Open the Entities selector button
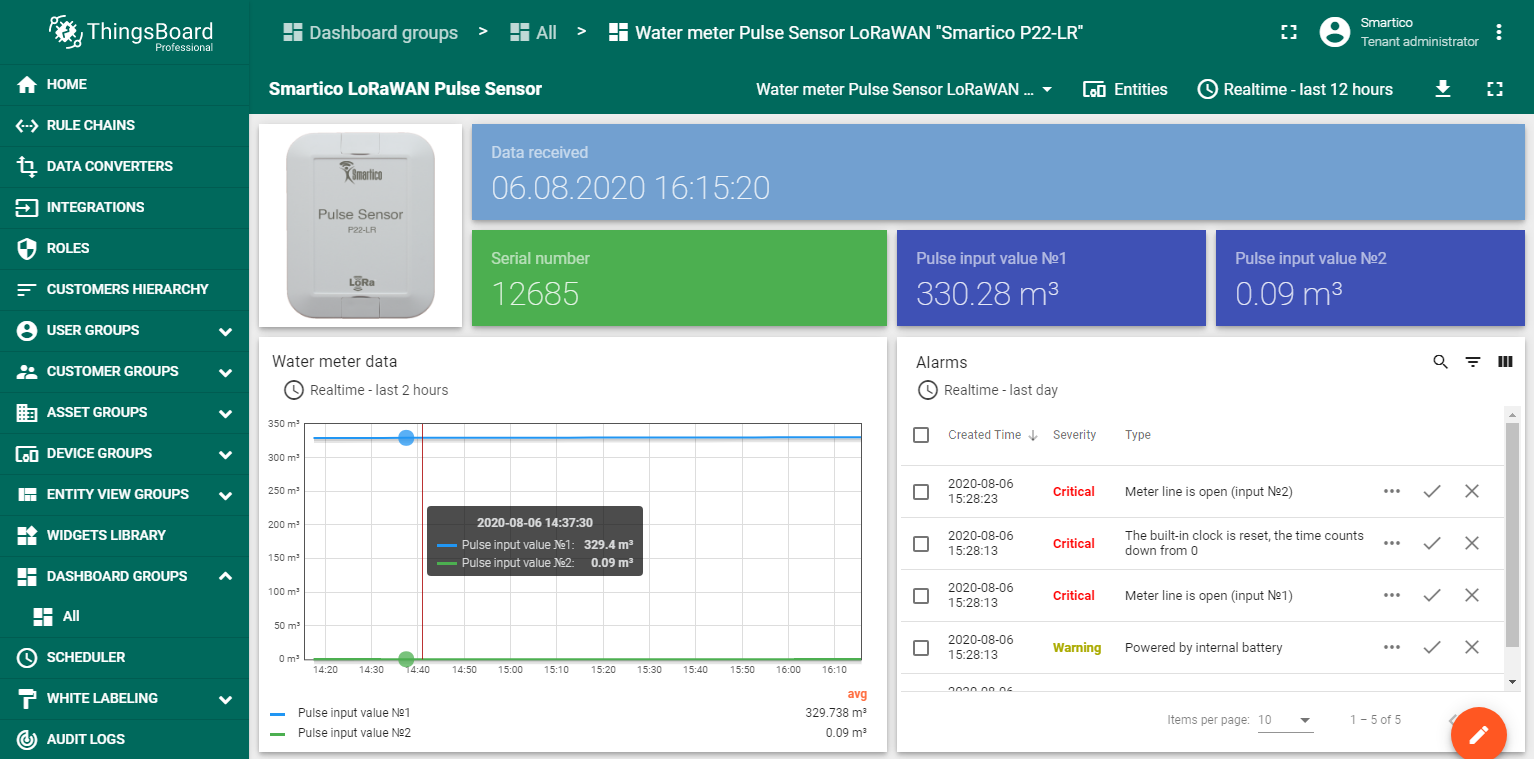The height and width of the screenshot is (759, 1534). (1125, 90)
